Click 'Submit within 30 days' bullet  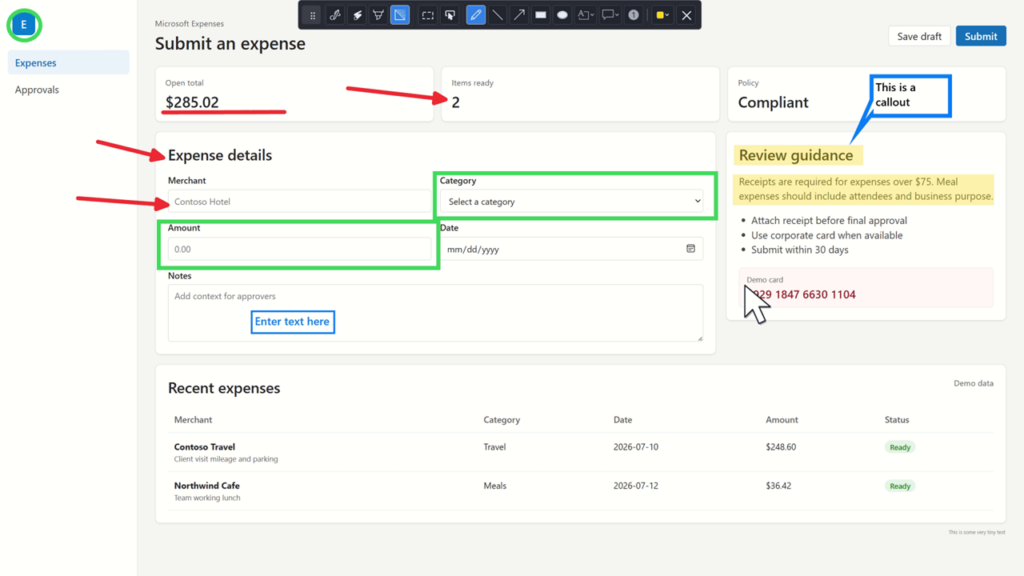point(799,249)
